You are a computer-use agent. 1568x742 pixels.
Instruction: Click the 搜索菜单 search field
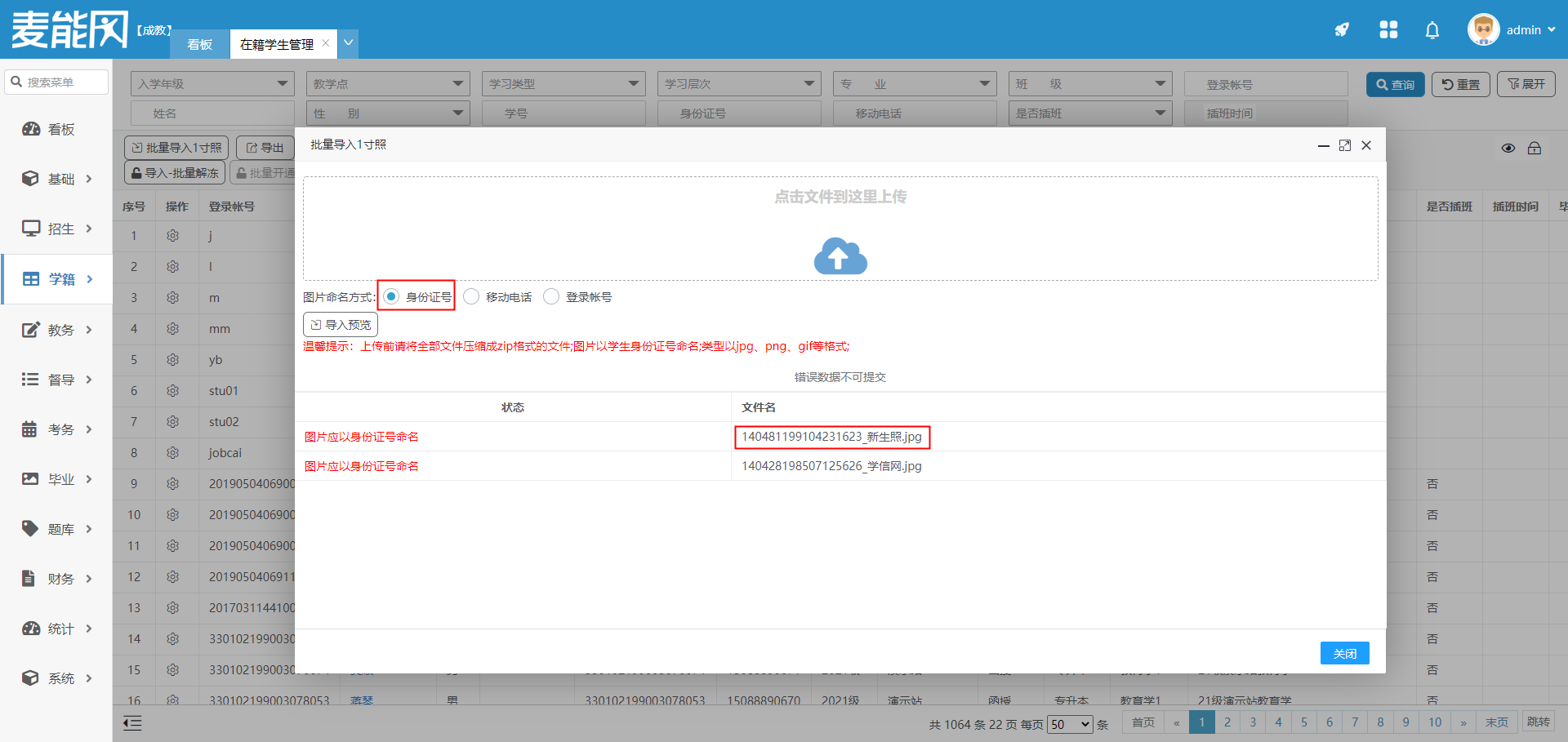point(57,82)
